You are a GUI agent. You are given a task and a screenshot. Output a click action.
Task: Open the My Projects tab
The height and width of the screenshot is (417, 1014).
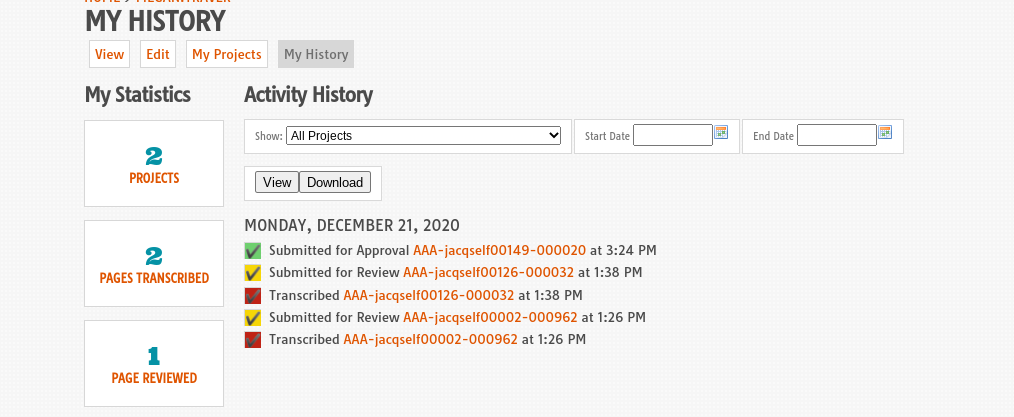coord(227,55)
